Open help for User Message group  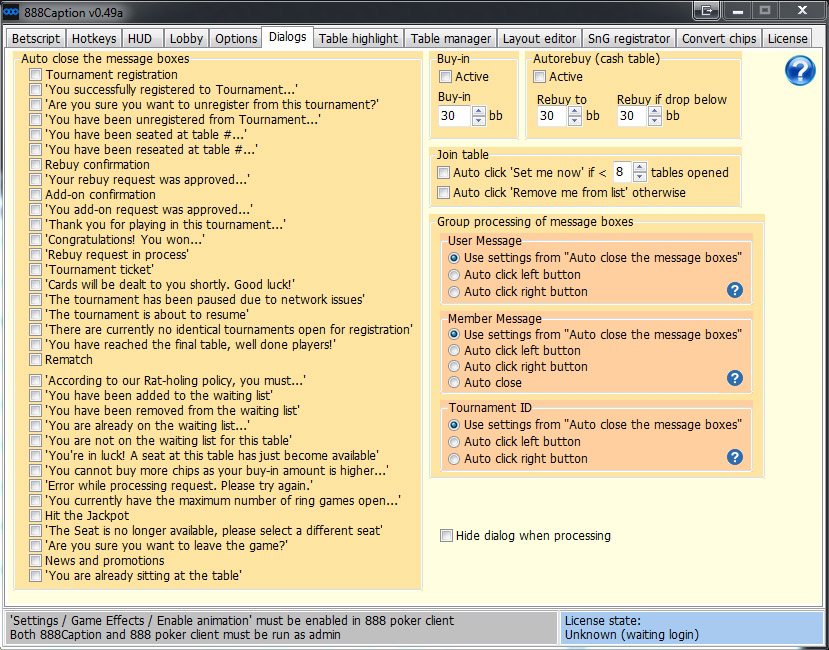pyautogui.click(x=734, y=290)
